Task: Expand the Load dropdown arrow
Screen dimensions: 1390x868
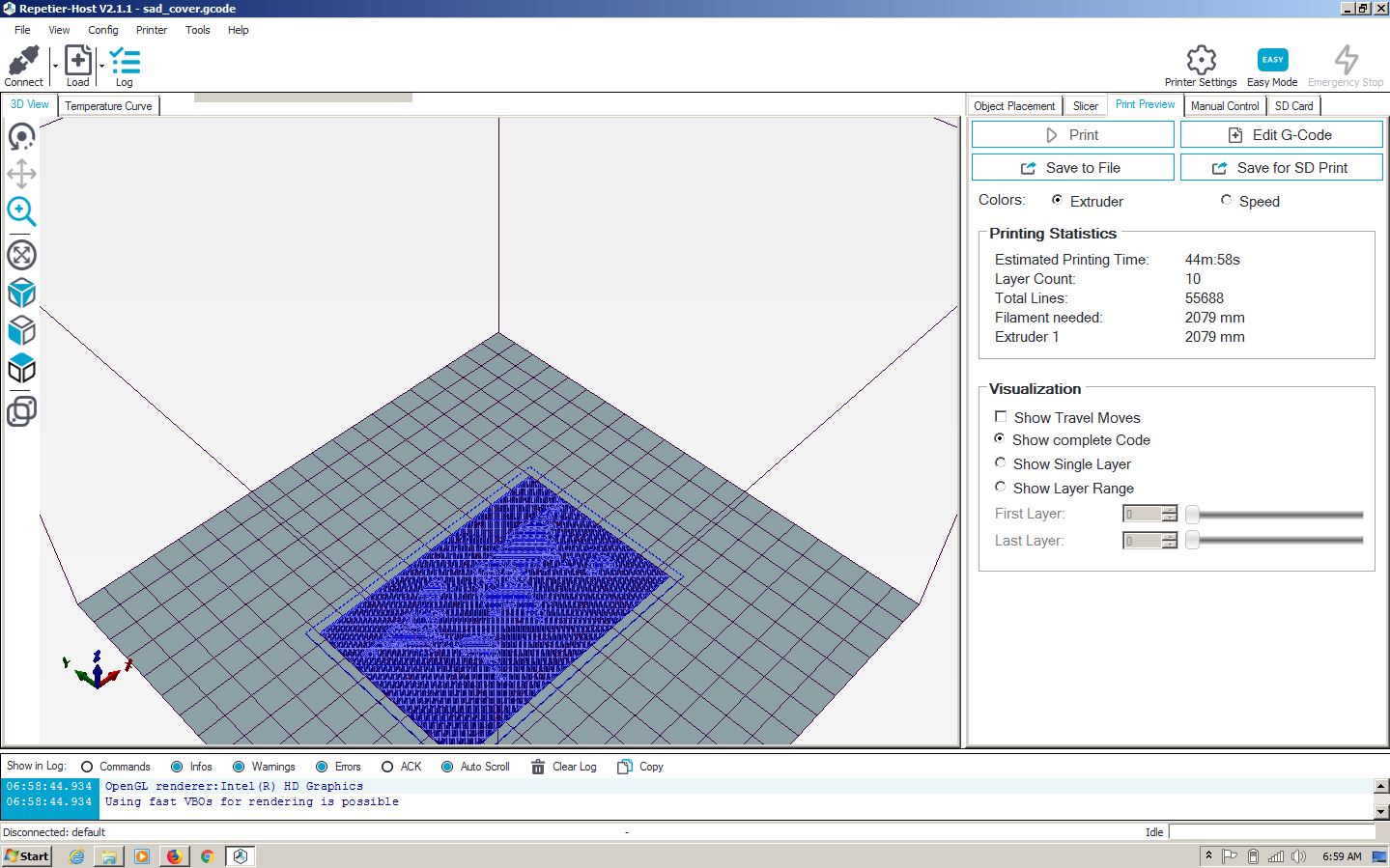Action: 101,66
